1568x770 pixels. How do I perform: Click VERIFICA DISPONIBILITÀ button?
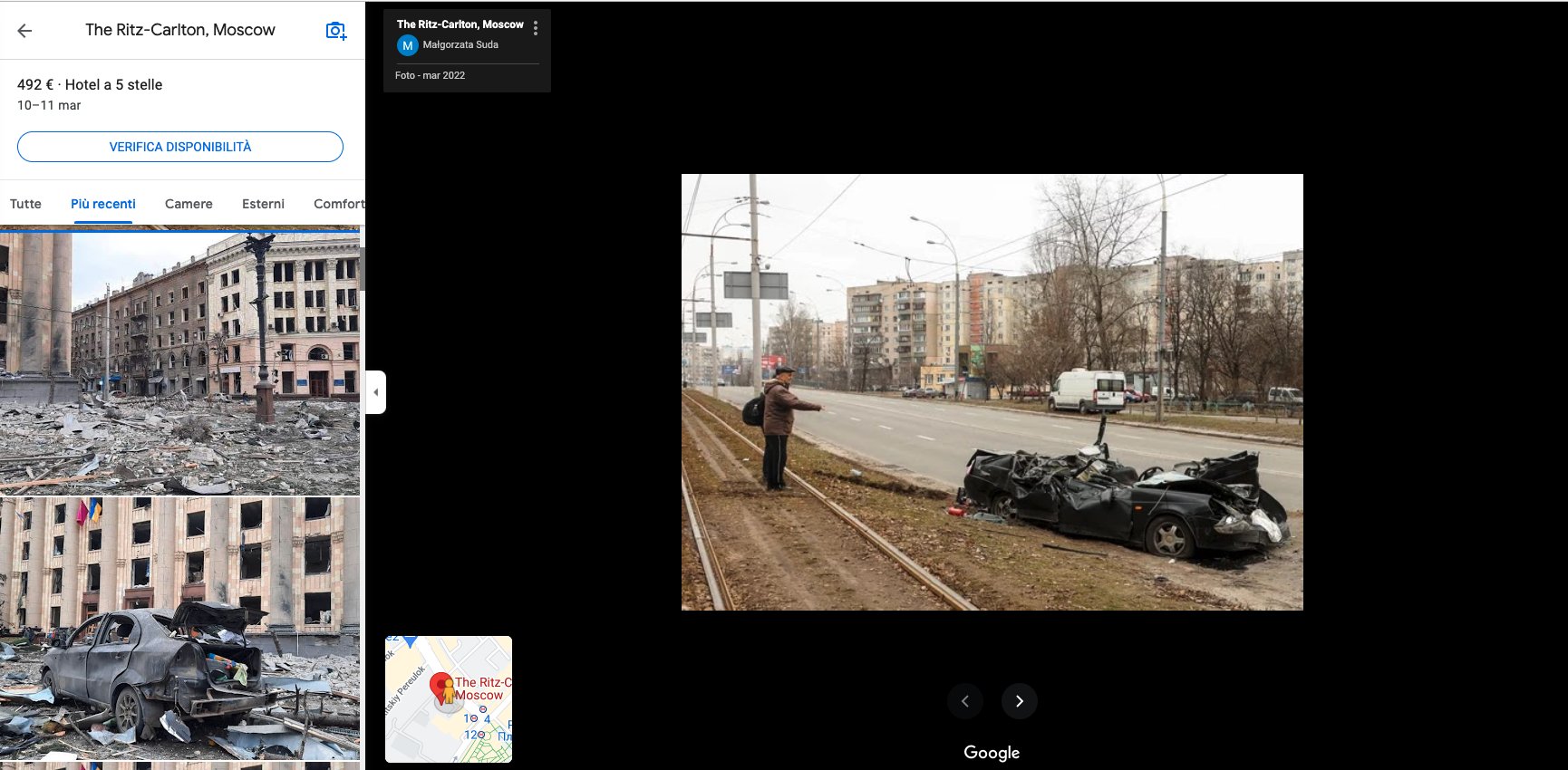click(x=180, y=147)
